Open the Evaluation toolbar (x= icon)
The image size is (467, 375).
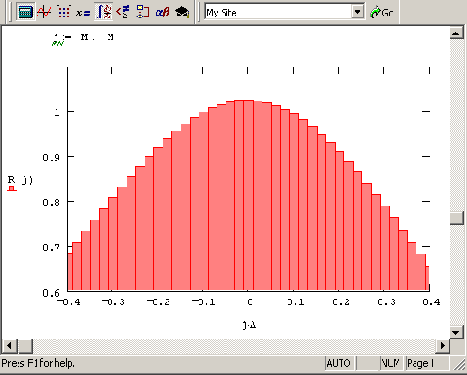coord(83,12)
